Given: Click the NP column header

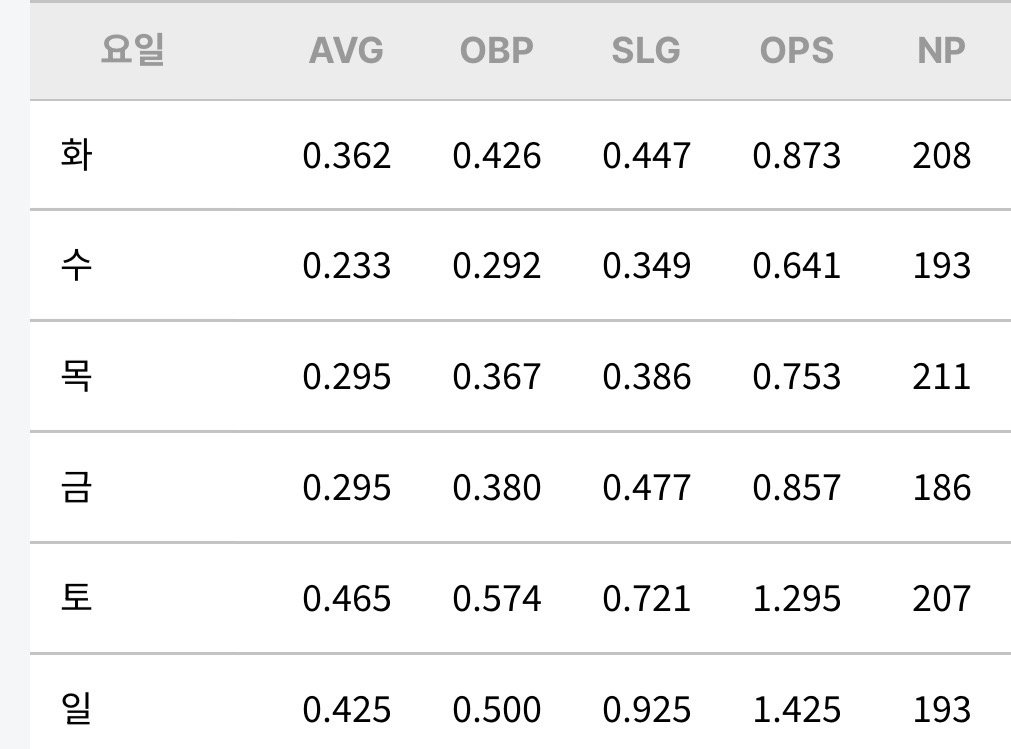Looking at the screenshot, I should (x=941, y=50).
